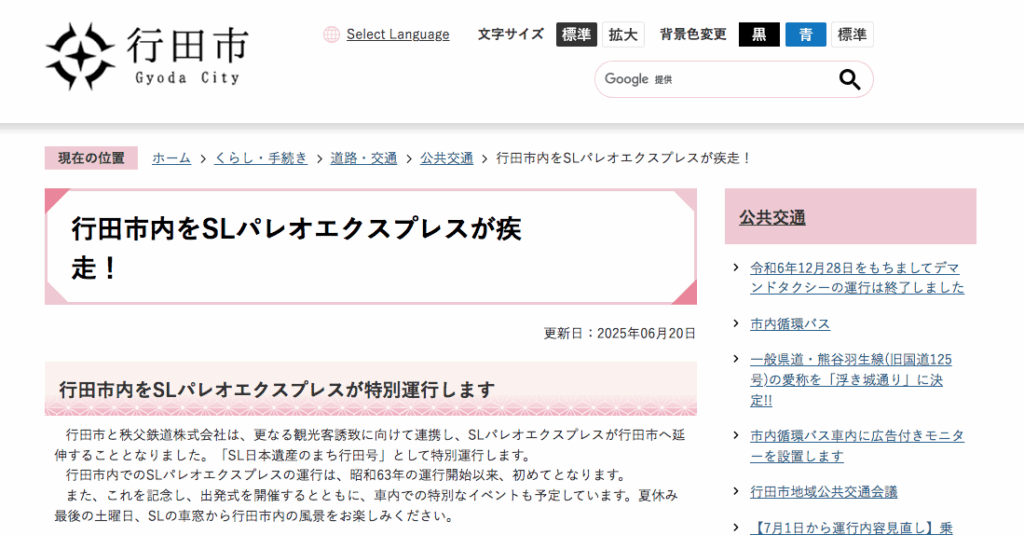This screenshot has height=535, width=1024.
Task: Click the 更新日：2025年06月20日 text
Action: (619, 333)
